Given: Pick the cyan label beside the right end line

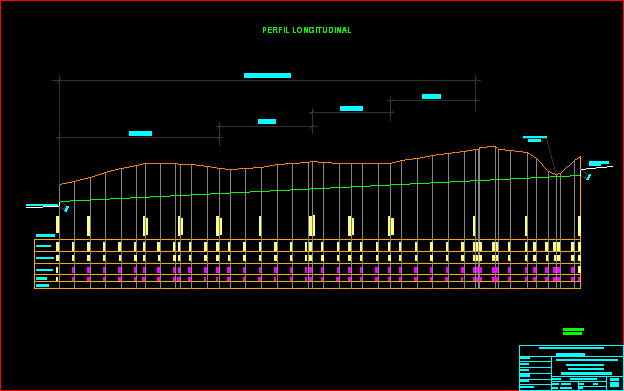Looking at the screenshot, I should click(x=599, y=163).
